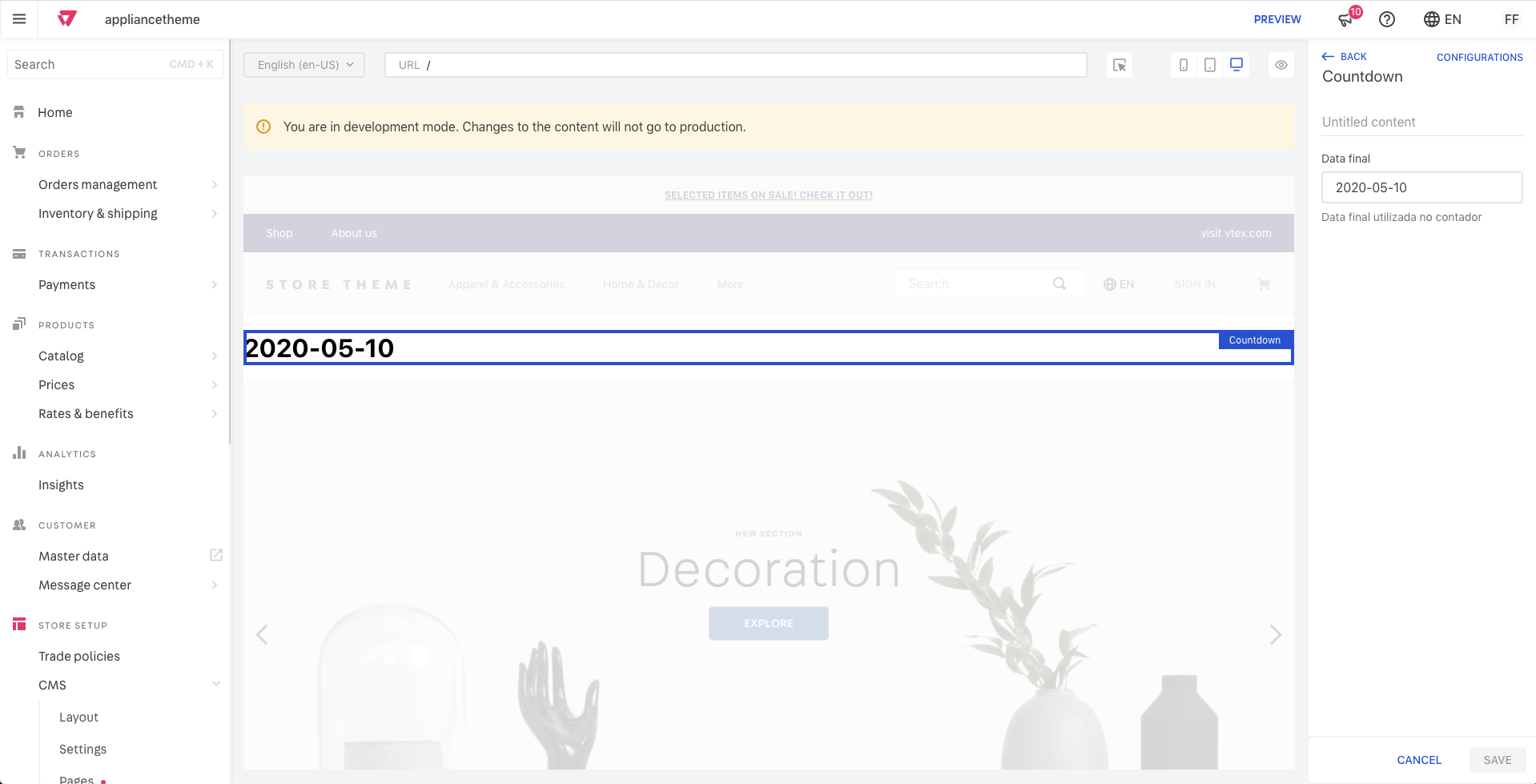Click Shop in storefront menu
This screenshot has height=784, width=1536.
279,233
